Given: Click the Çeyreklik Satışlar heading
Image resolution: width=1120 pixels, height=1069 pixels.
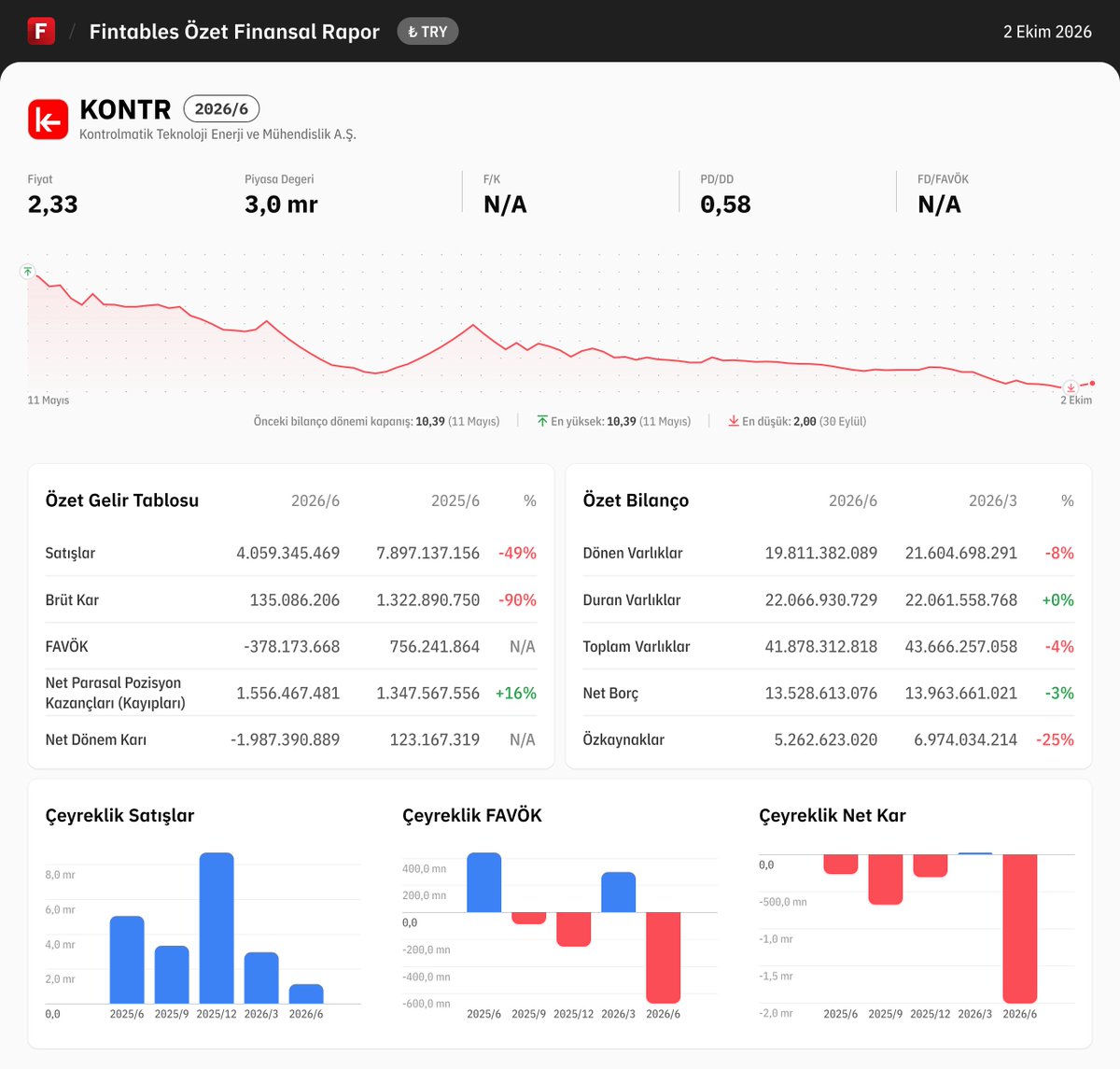Looking at the screenshot, I should click(119, 815).
